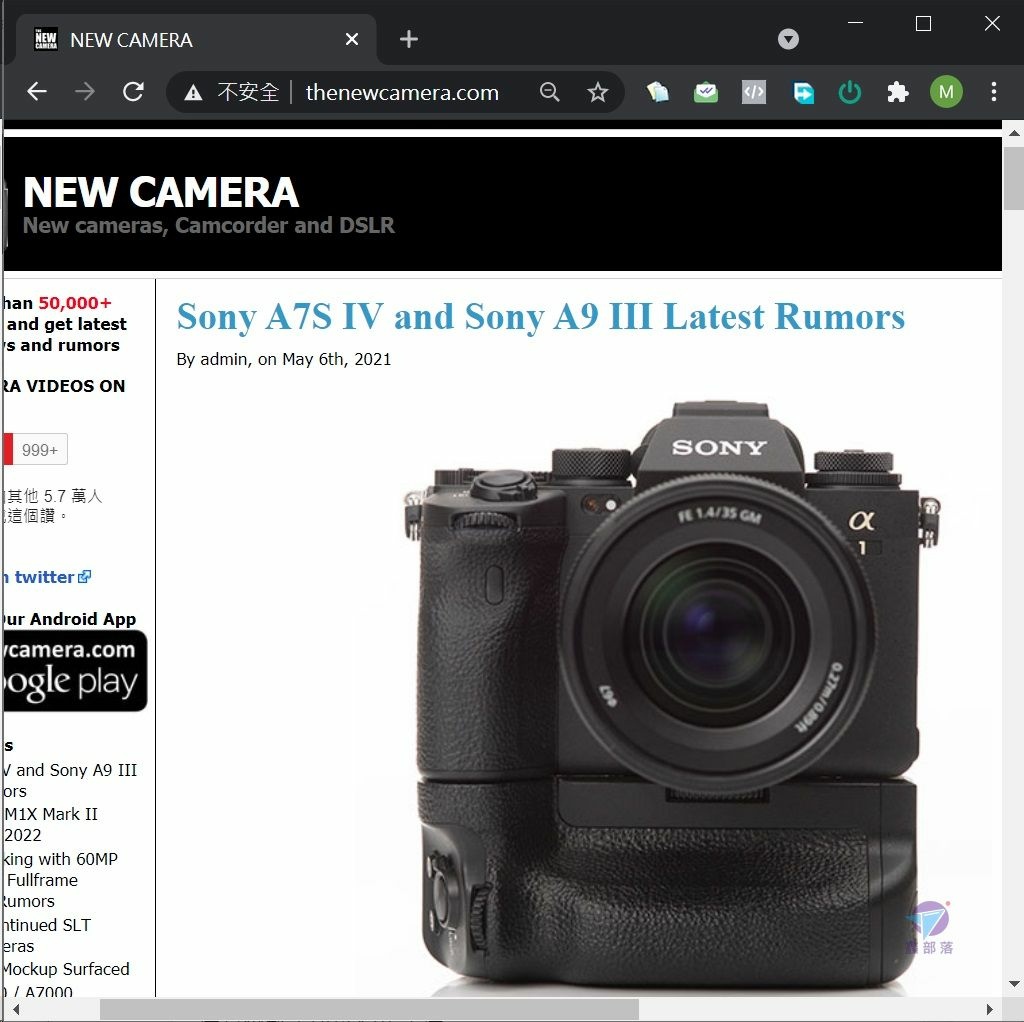The image size is (1024, 1022).
Task: Click the vertical scrollbar thumb
Action: 1014,178
